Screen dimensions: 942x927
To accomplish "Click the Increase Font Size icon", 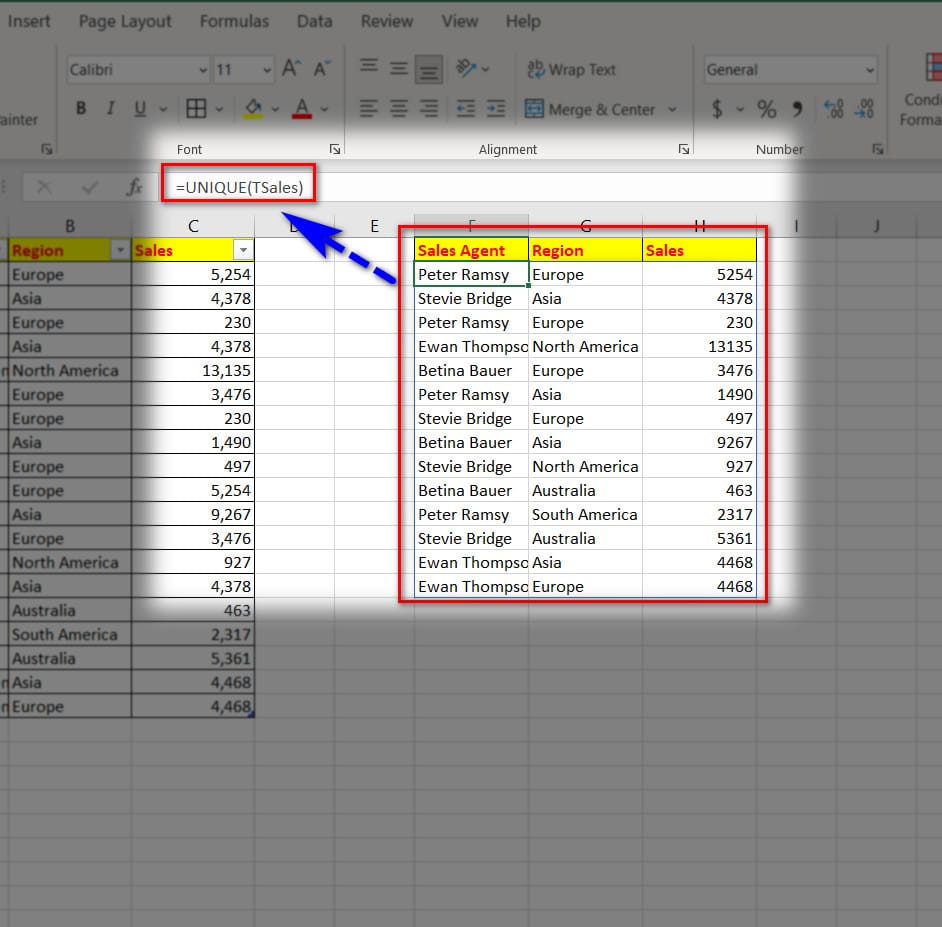I will coord(291,69).
